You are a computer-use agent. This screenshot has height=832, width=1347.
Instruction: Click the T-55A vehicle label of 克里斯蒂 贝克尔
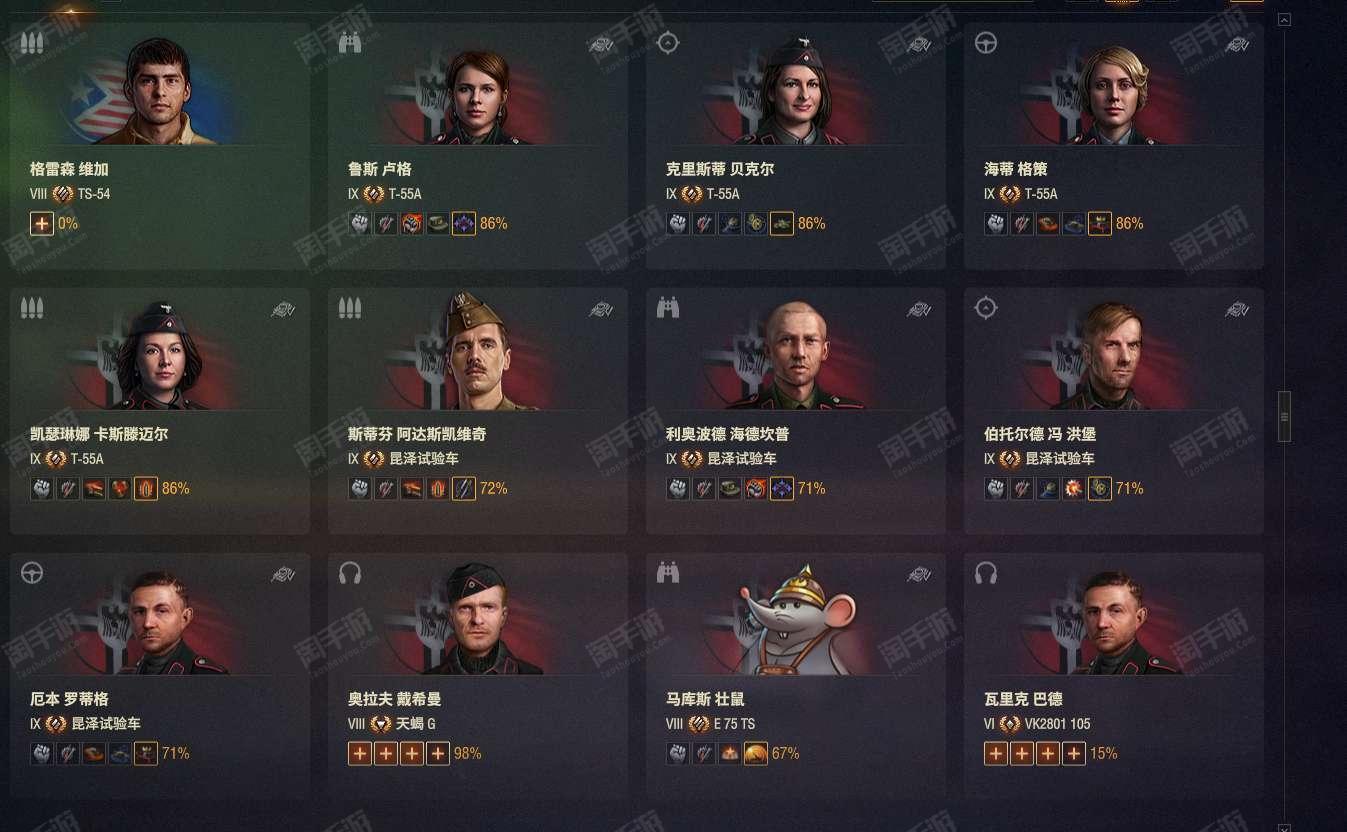point(723,194)
